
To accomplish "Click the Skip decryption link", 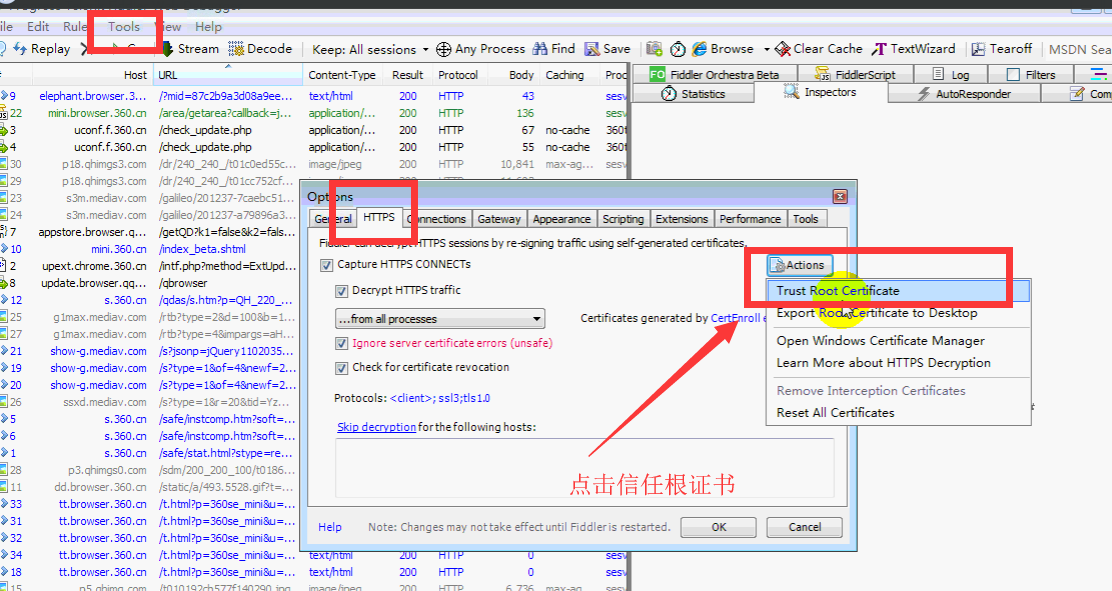I will (x=377, y=427).
